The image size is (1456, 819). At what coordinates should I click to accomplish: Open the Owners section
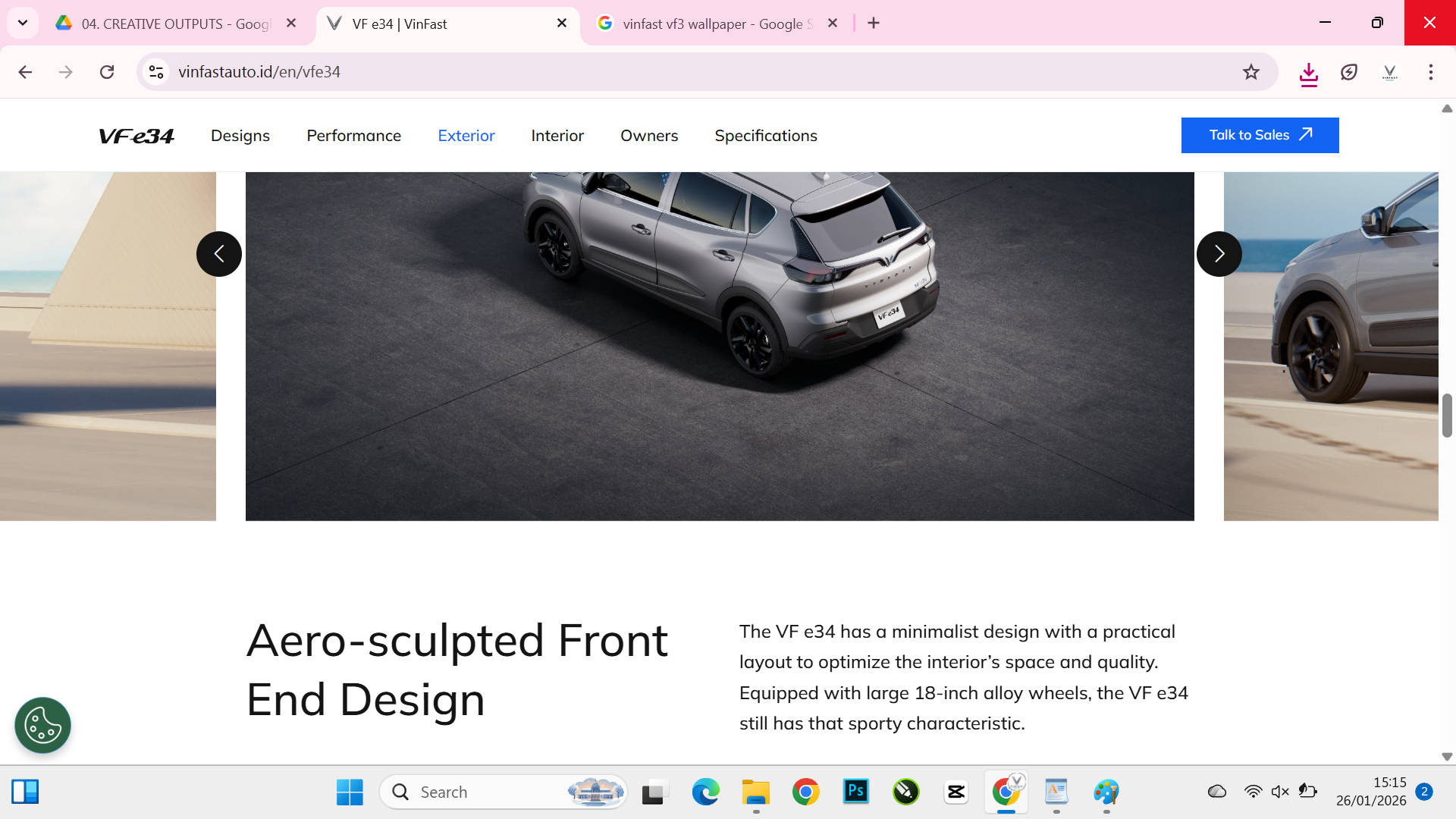(649, 136)
